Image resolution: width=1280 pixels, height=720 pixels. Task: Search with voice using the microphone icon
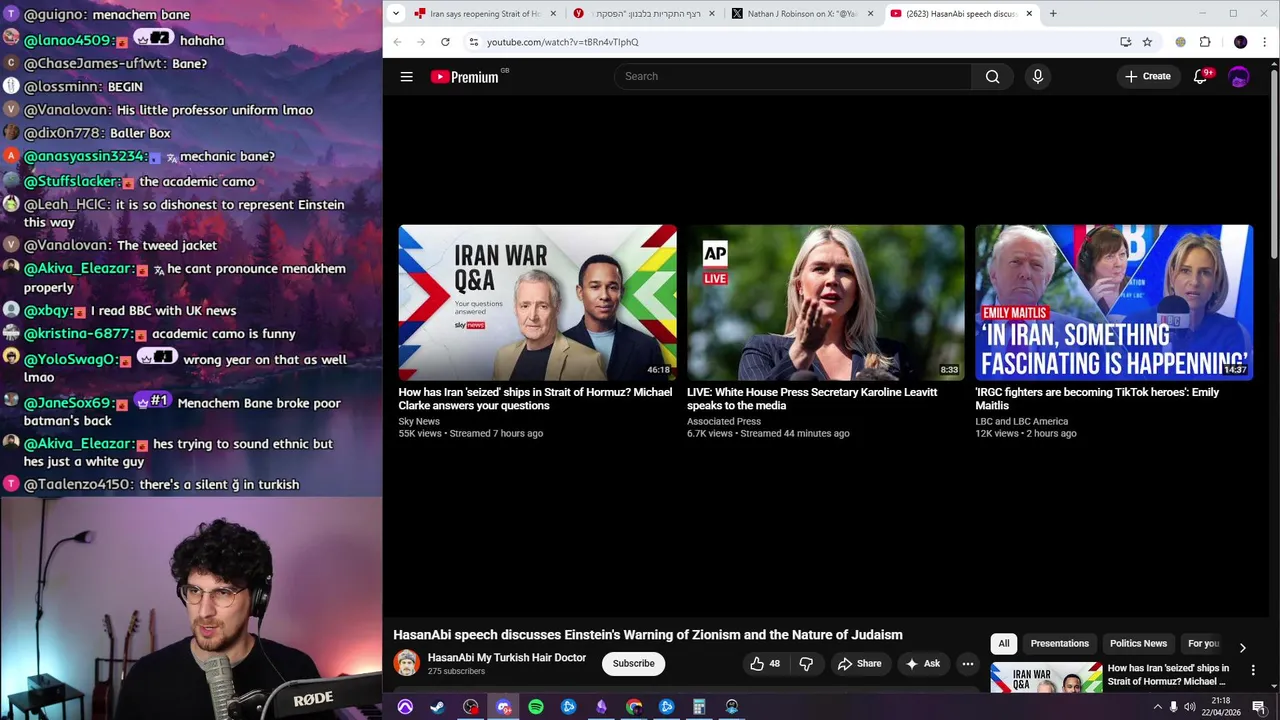[x=1037, y=76]
